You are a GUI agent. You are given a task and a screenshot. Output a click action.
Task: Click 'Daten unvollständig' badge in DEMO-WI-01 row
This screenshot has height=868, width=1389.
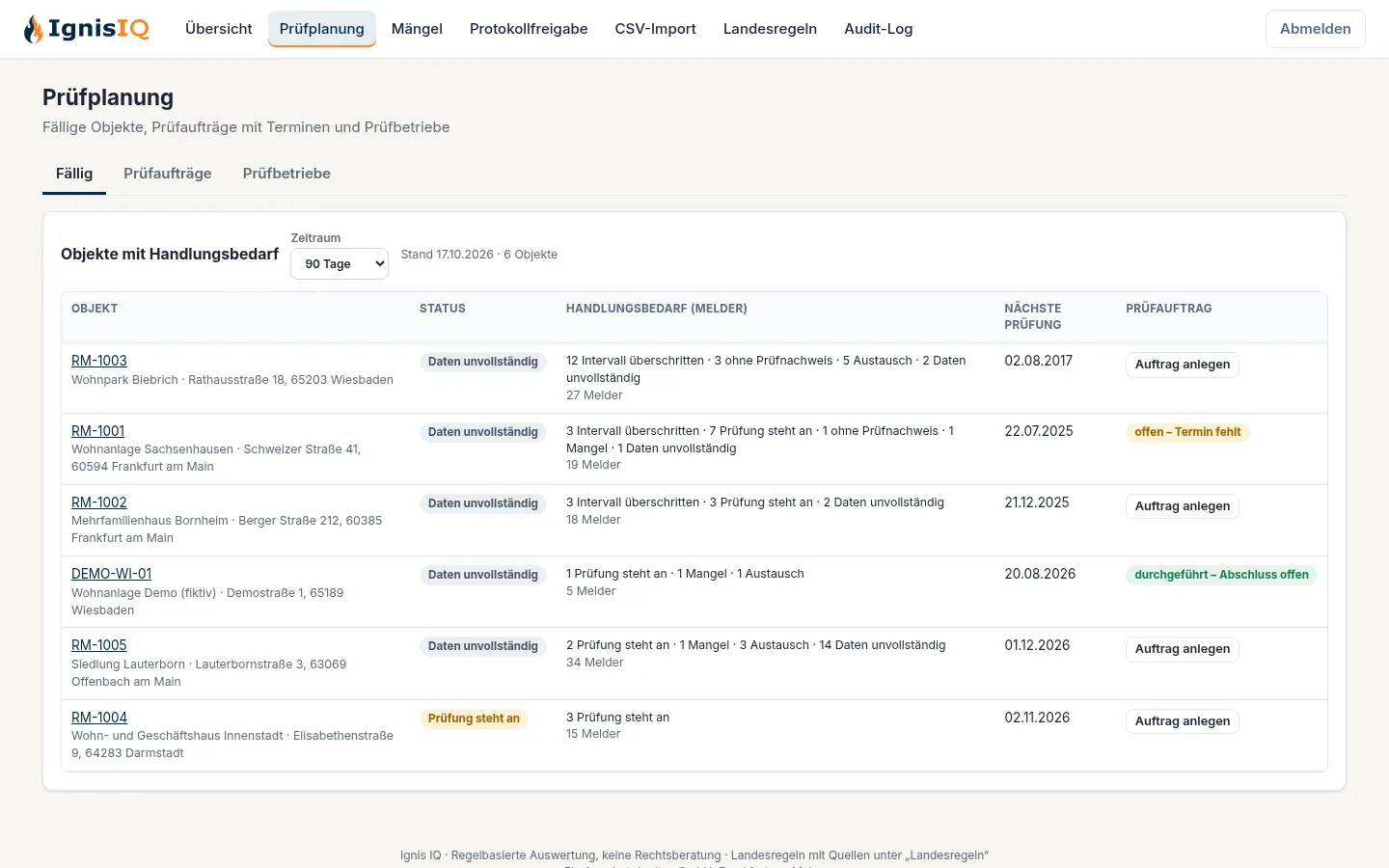point(483,575)
